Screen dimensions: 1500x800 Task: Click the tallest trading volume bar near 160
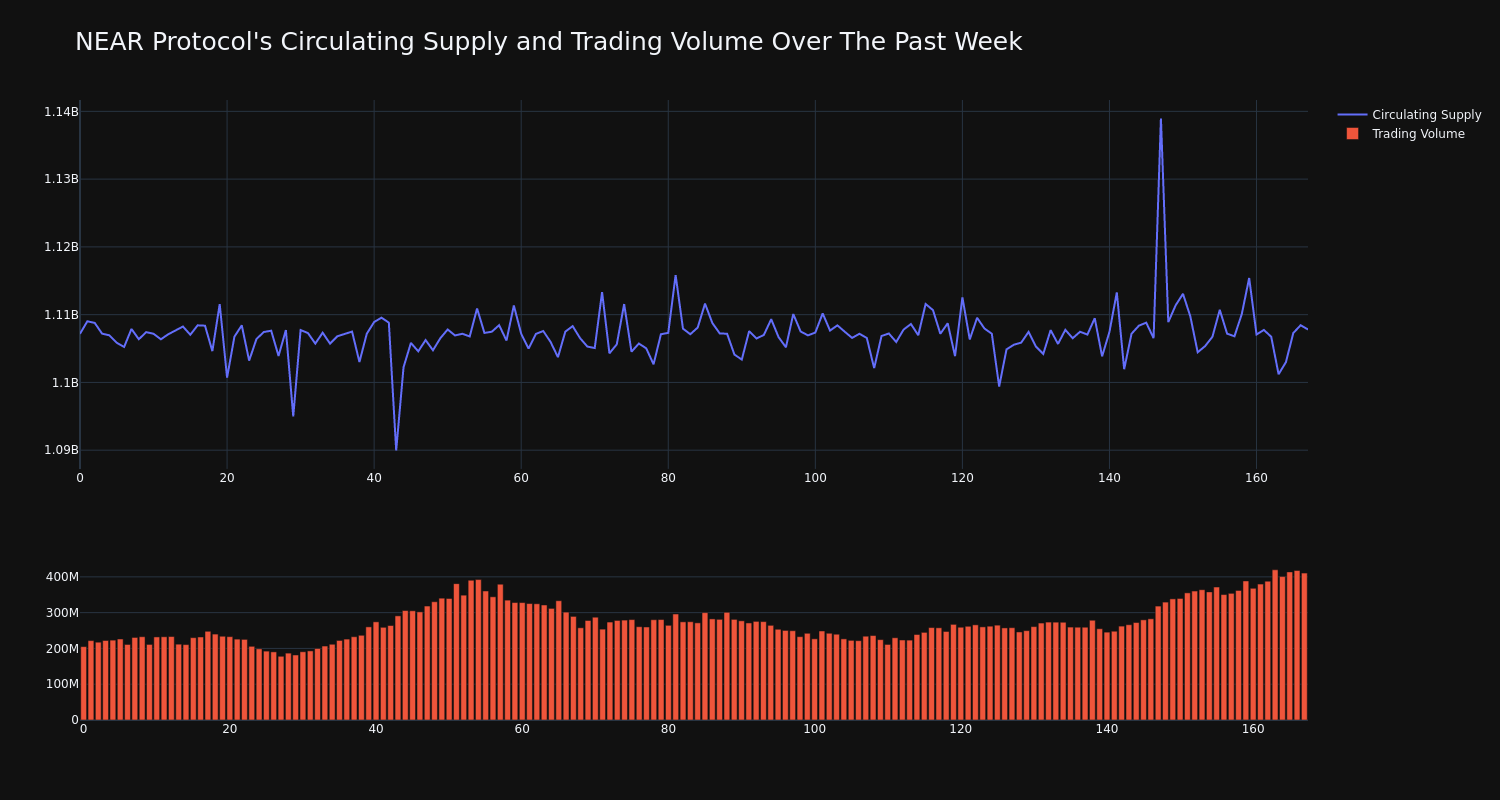(x=1275, y=645)
